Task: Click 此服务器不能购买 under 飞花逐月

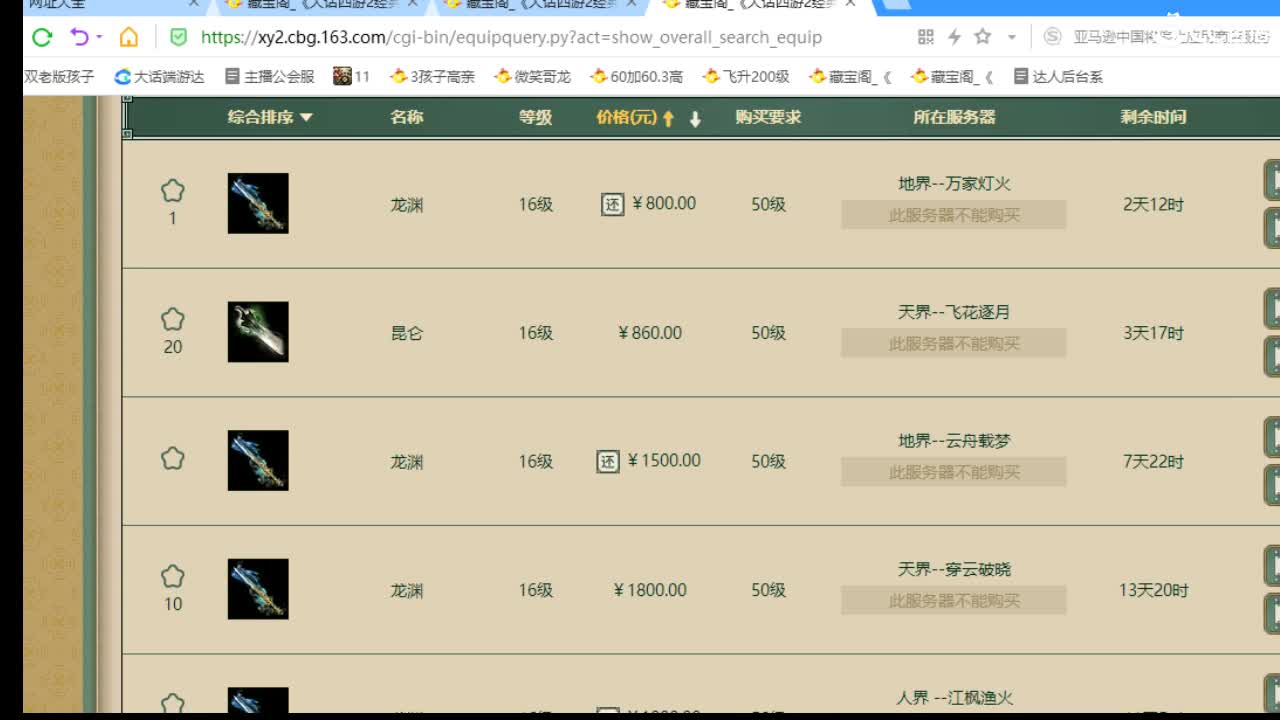Action: click(x=954, y=343)
